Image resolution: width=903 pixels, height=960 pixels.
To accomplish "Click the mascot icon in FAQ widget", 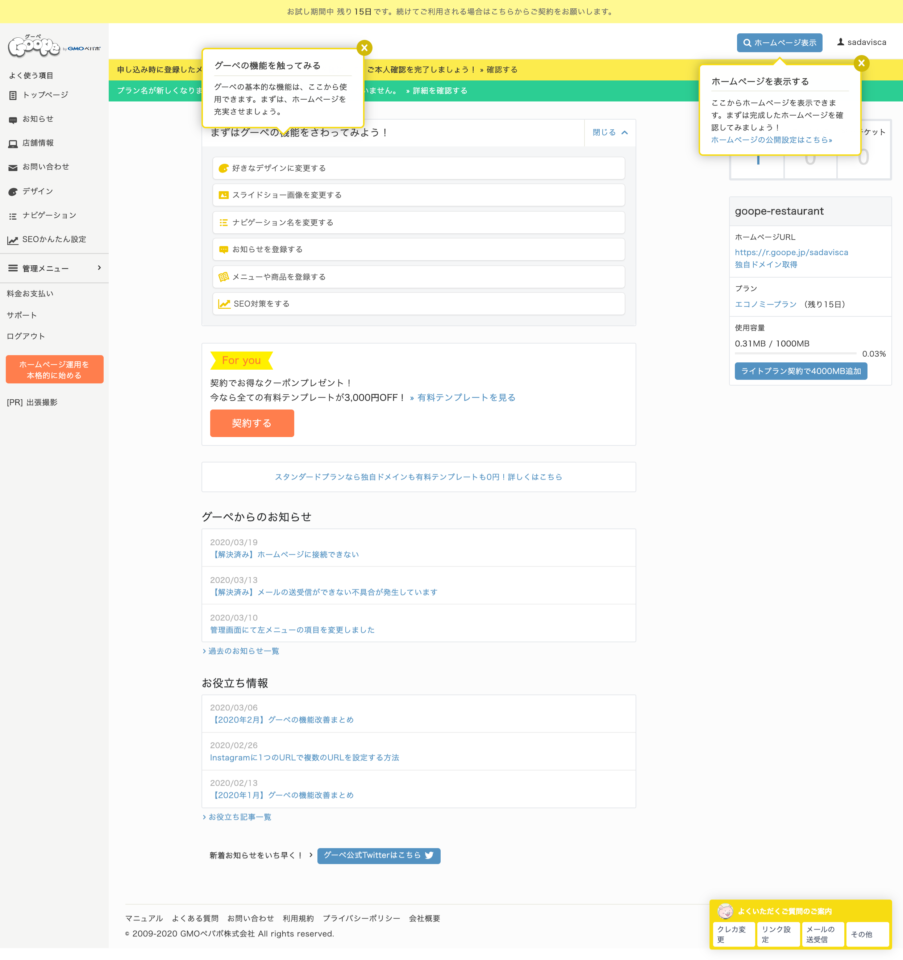I will click(725, 911).
